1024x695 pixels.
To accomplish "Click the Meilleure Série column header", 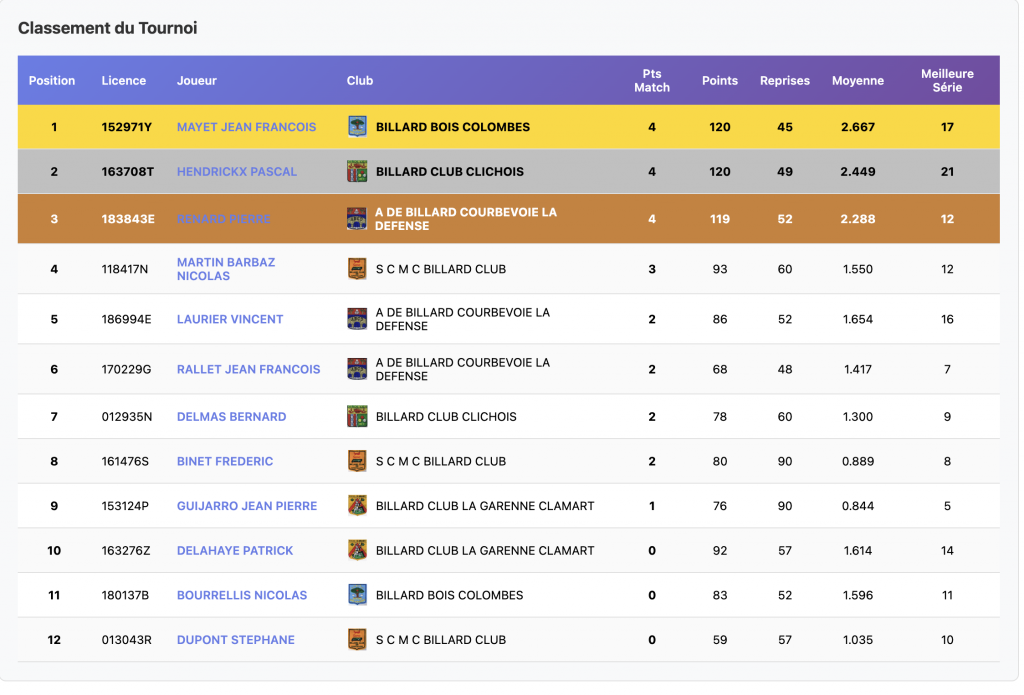I will [x=946, y=81].
